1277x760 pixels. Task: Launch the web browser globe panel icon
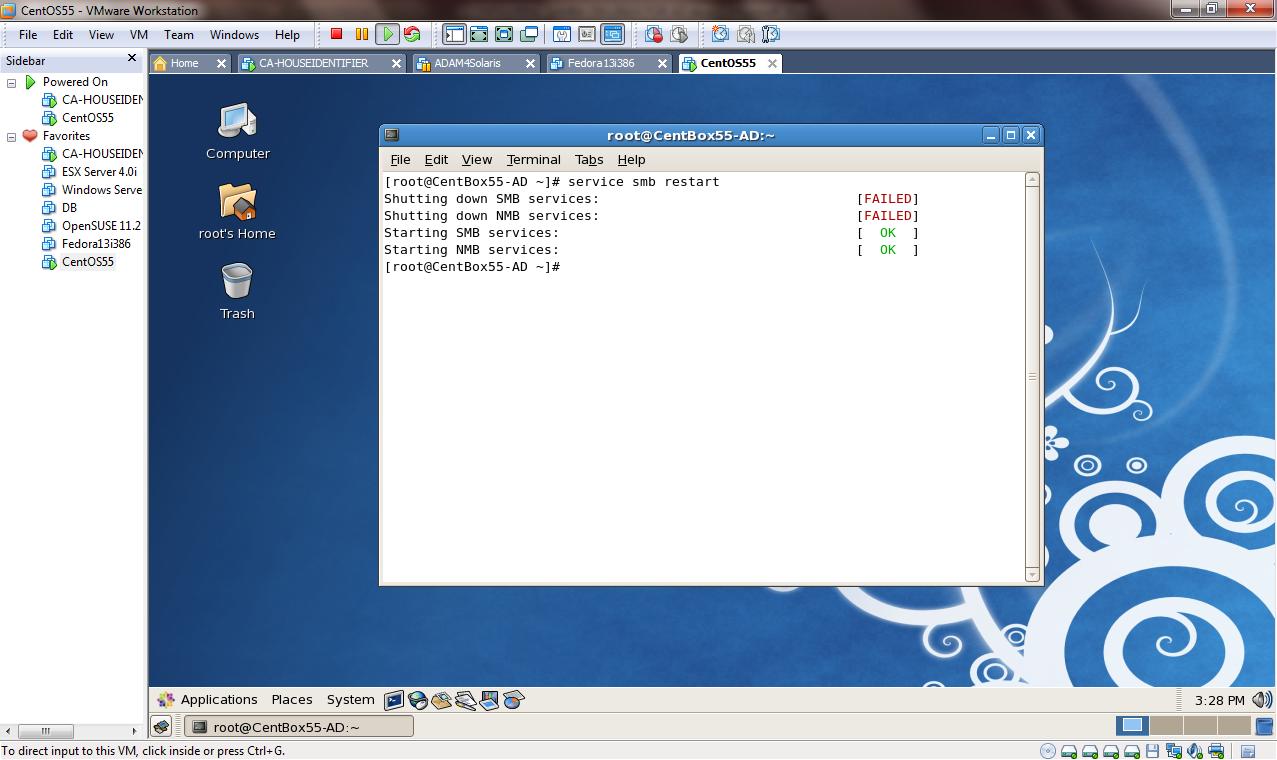pyautogui.click(x=418, y=700)
